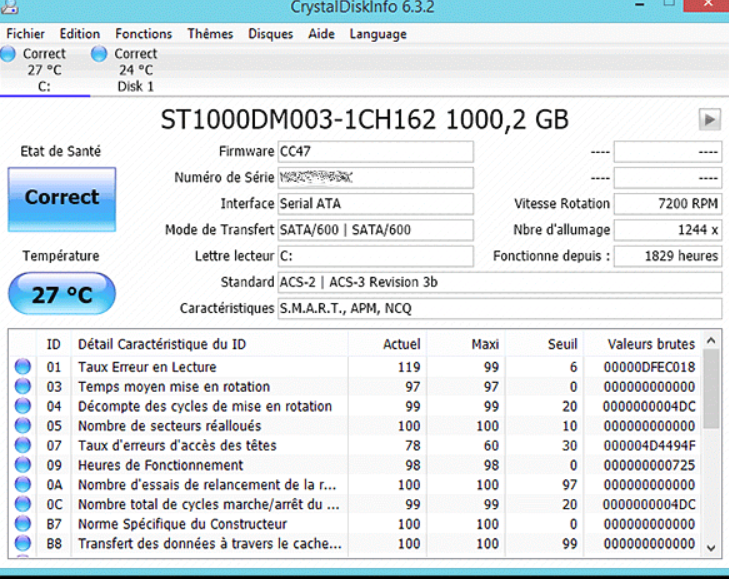This screenshot has height=579, width=729.
Task: Select Nombre de secteurs réalloués row
Action: 355,426
